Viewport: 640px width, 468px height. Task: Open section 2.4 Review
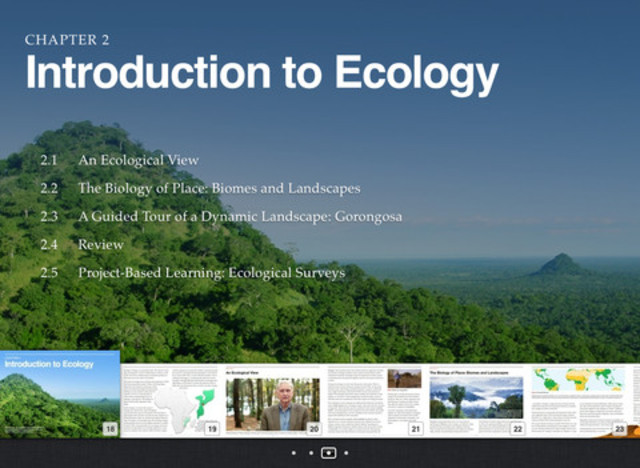coord(82,244)
